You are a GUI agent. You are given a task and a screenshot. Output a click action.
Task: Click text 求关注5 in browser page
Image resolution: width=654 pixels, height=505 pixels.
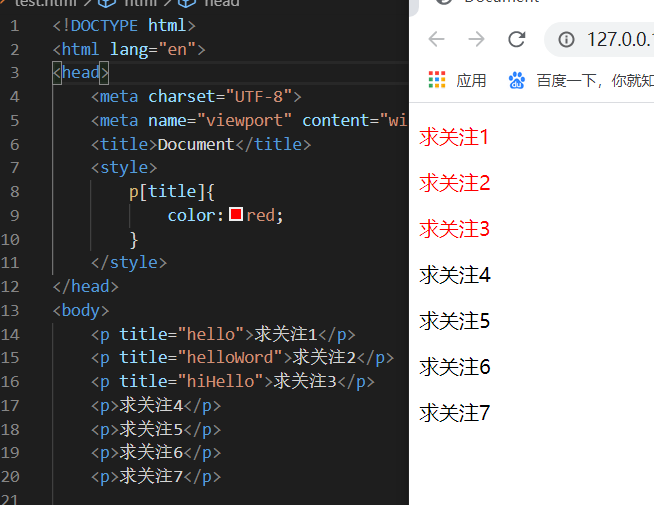[x=454, y=321]
